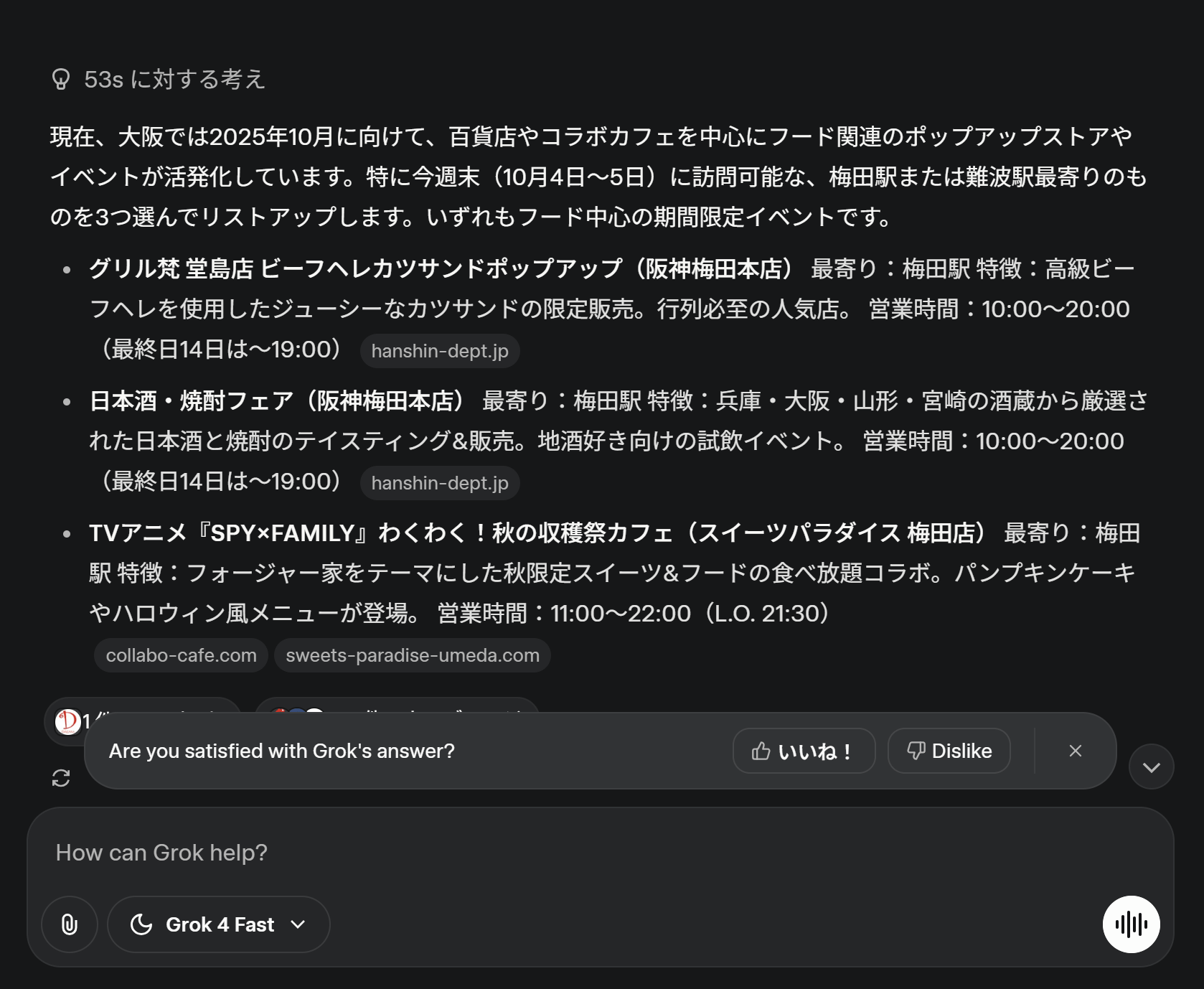Open the sweets-paradise-umeda.com source link
Image resolution: width=1204 pixels, height=989 pixels.
pyautogui.click(x=413, y=655)
